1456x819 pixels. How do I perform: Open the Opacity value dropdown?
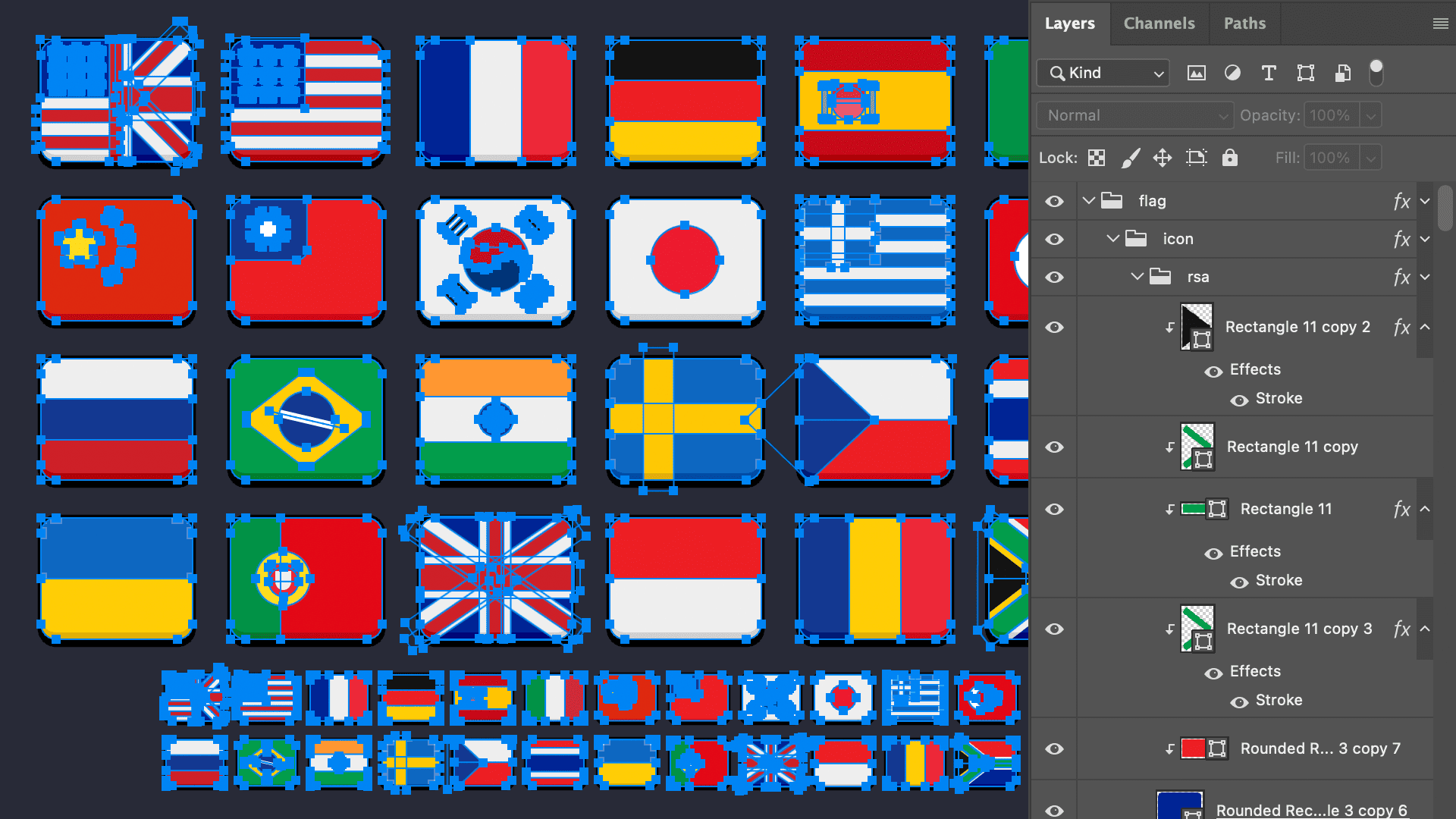(x=1371, y=115)
